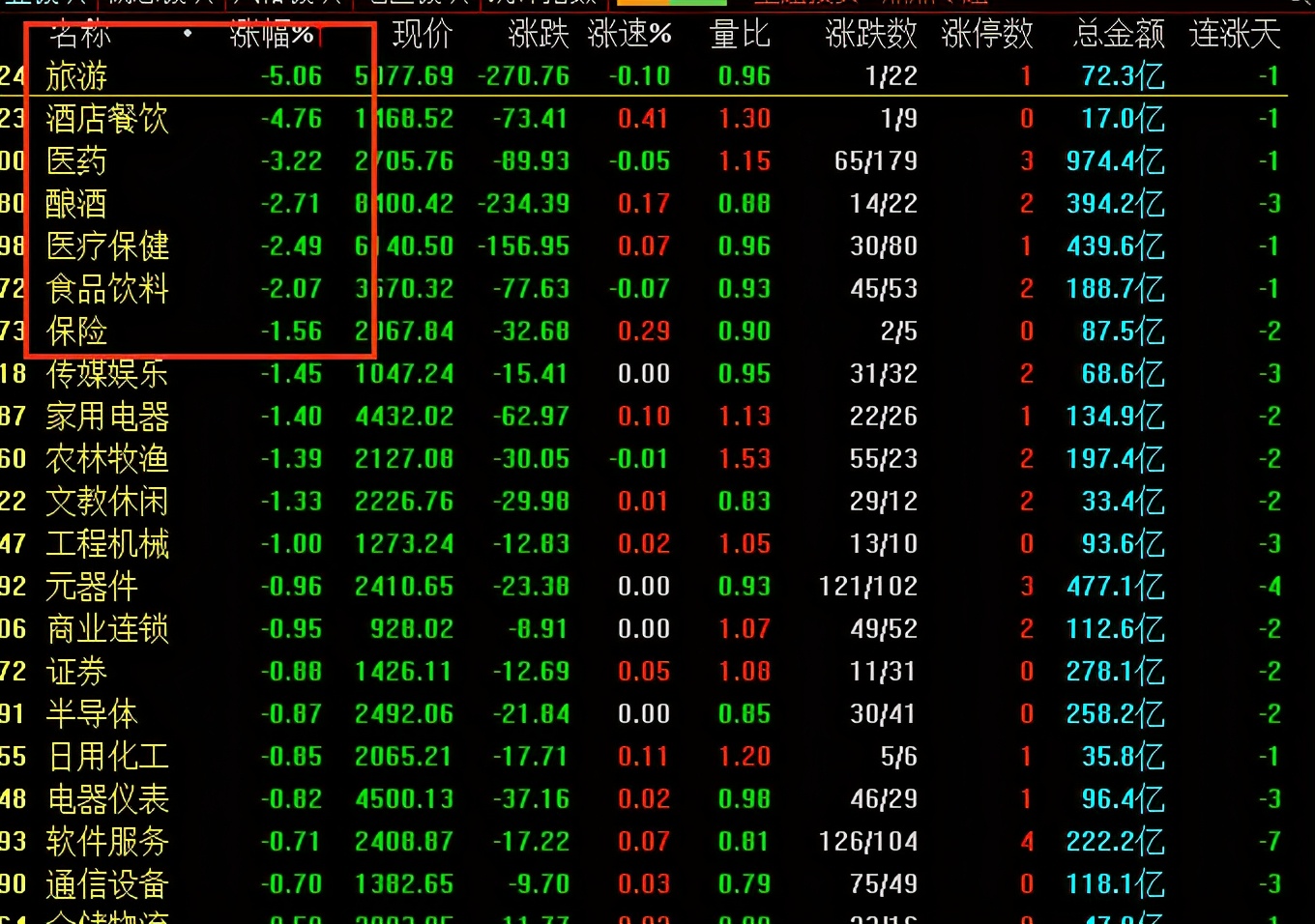Sort by the 量比 column header

[740, 36]
